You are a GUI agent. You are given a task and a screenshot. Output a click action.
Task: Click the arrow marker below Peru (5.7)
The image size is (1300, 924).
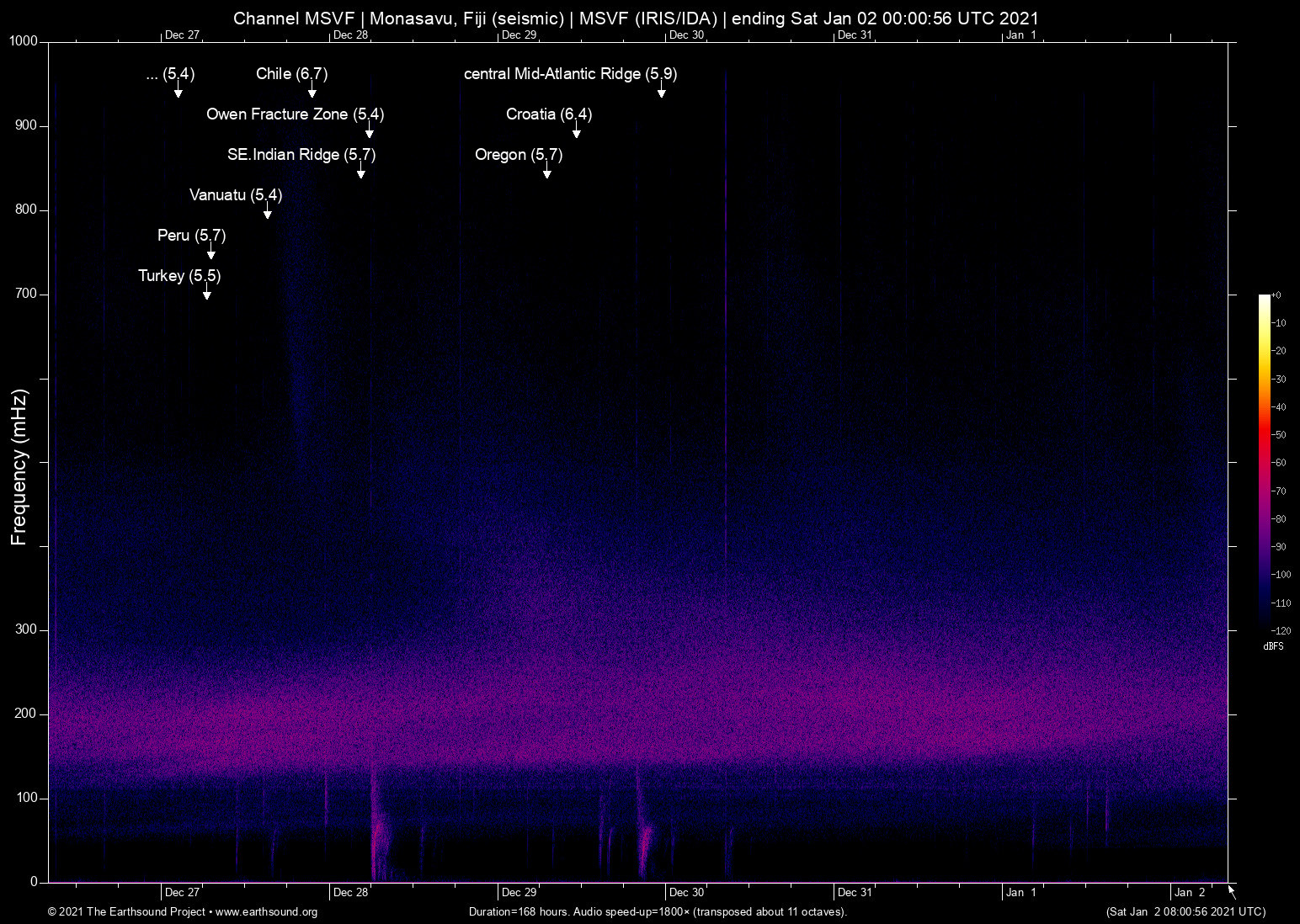tap(211, 252)
